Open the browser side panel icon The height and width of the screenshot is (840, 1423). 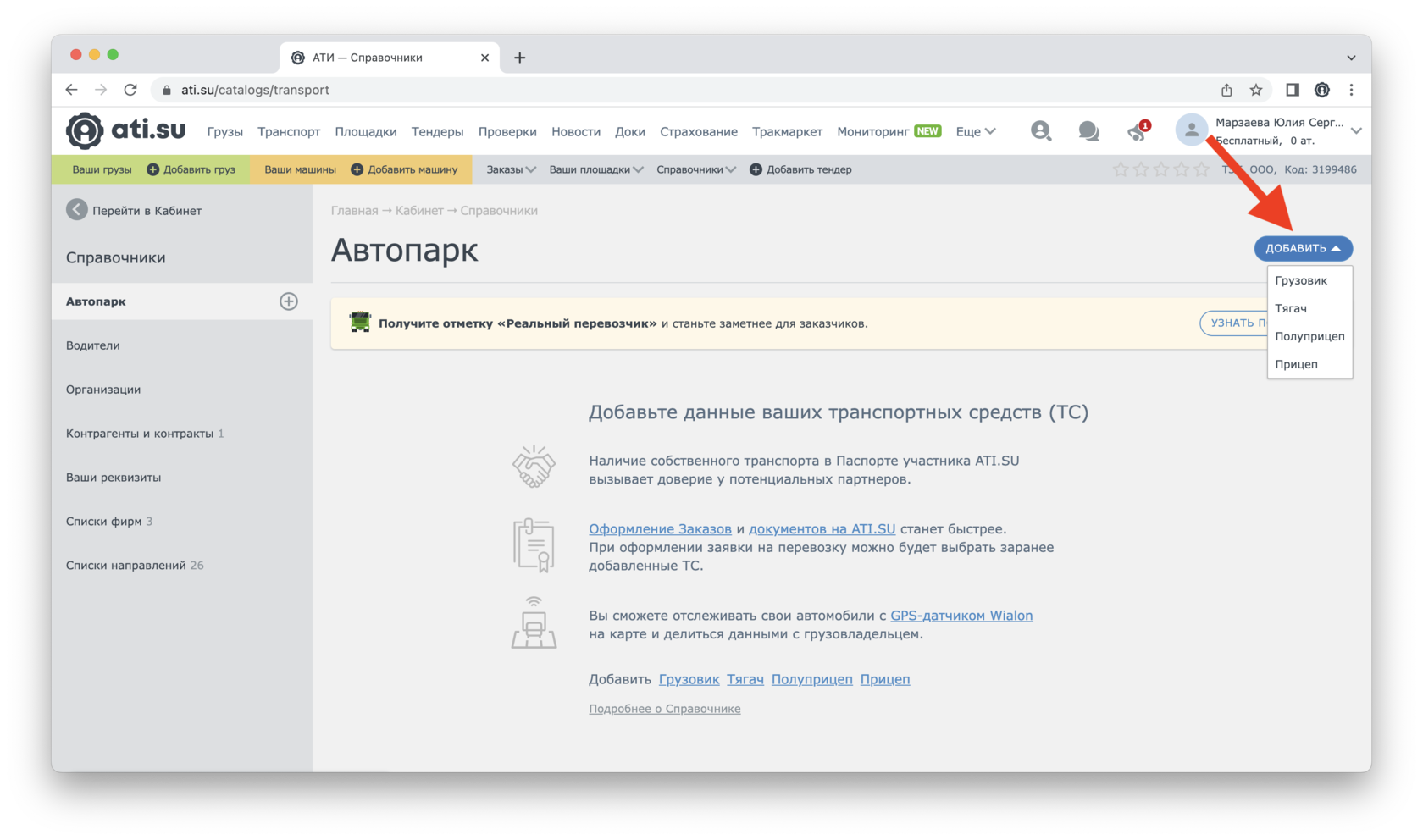(1293, 90)
